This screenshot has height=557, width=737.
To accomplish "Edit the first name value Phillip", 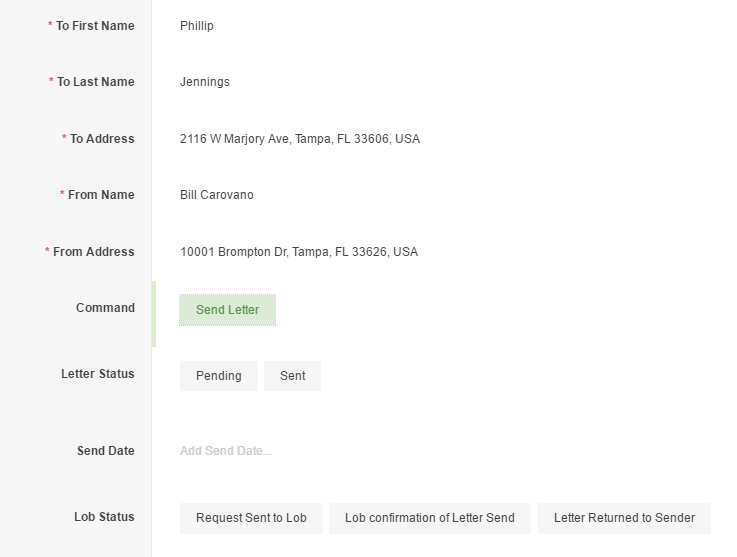I will 197,26.
